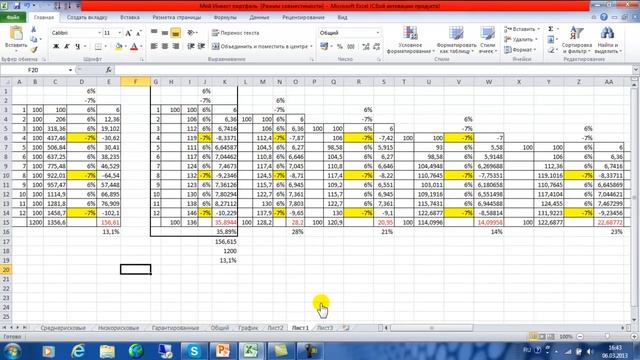The width and height of the screenshot is (640, 360).
Task: Apply the yellow fill color bucket
Action: pos(118,47)
